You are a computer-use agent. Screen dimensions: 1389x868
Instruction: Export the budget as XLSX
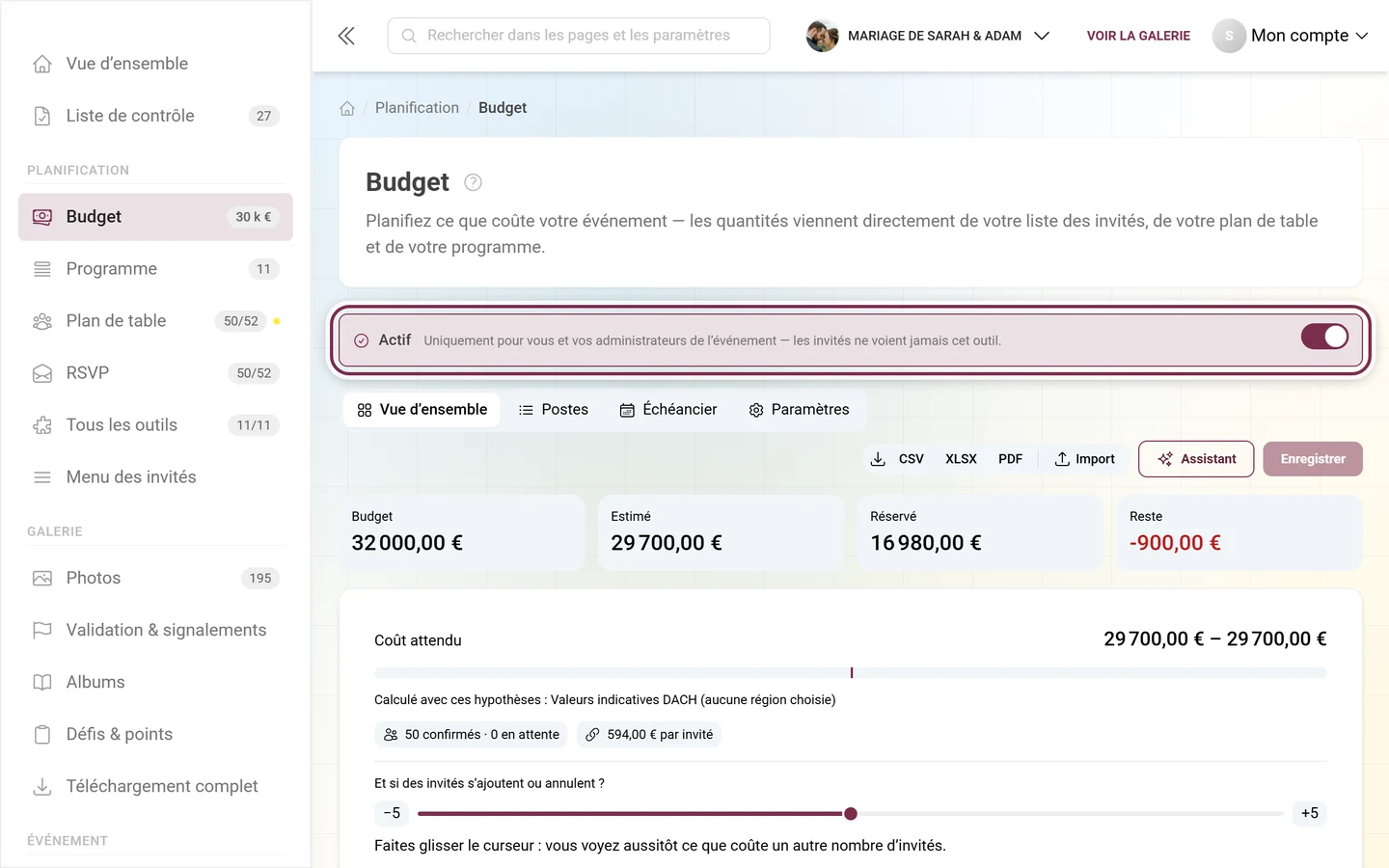click(x=961, y=459)
